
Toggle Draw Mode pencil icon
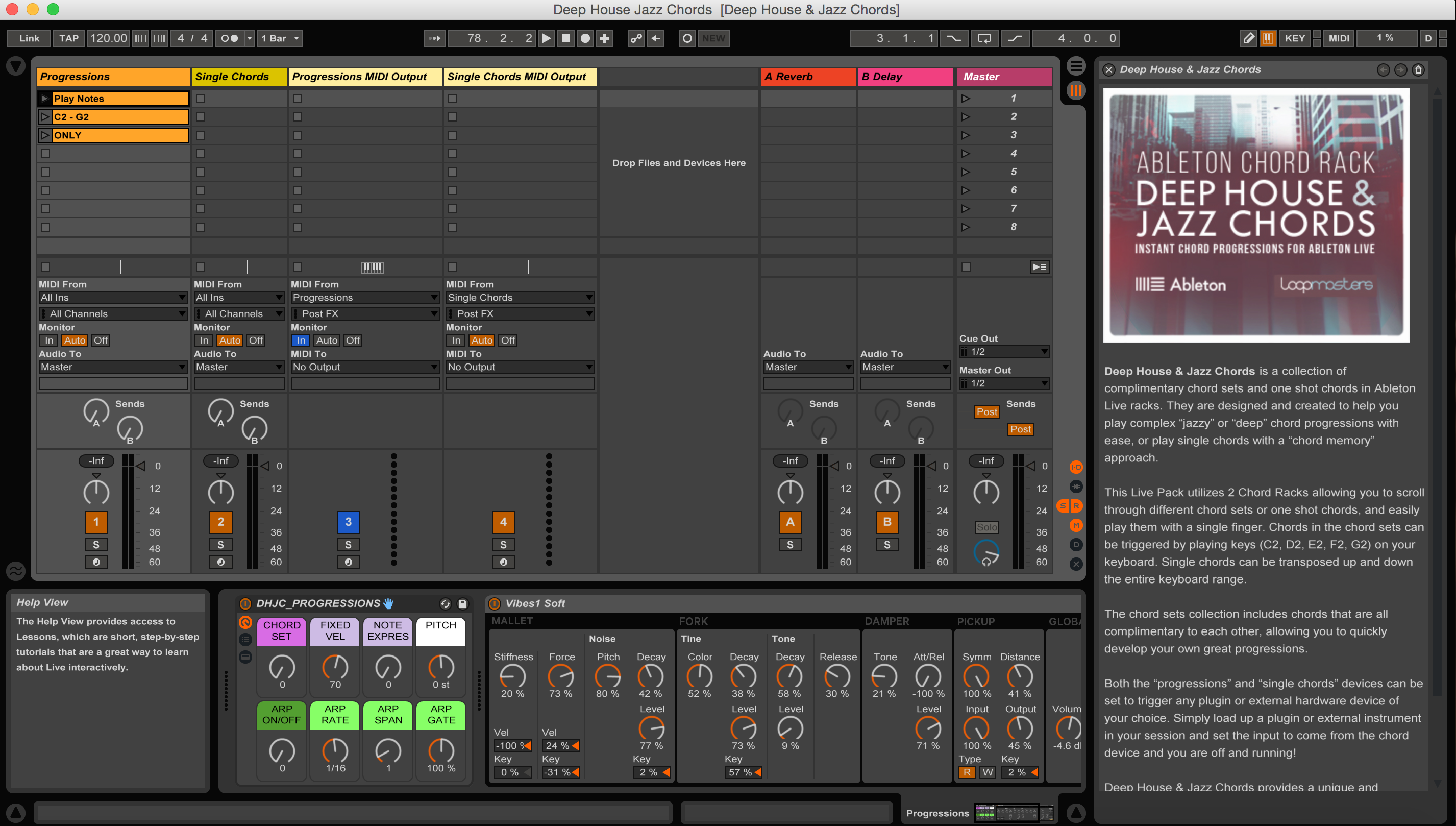(1248, 38)
